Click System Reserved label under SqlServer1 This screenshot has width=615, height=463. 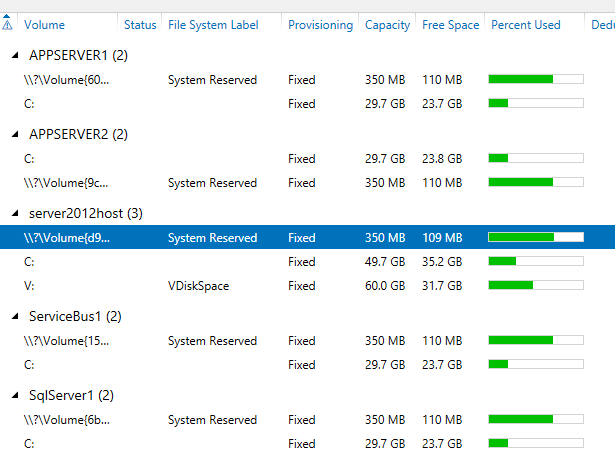coord(212,419)
